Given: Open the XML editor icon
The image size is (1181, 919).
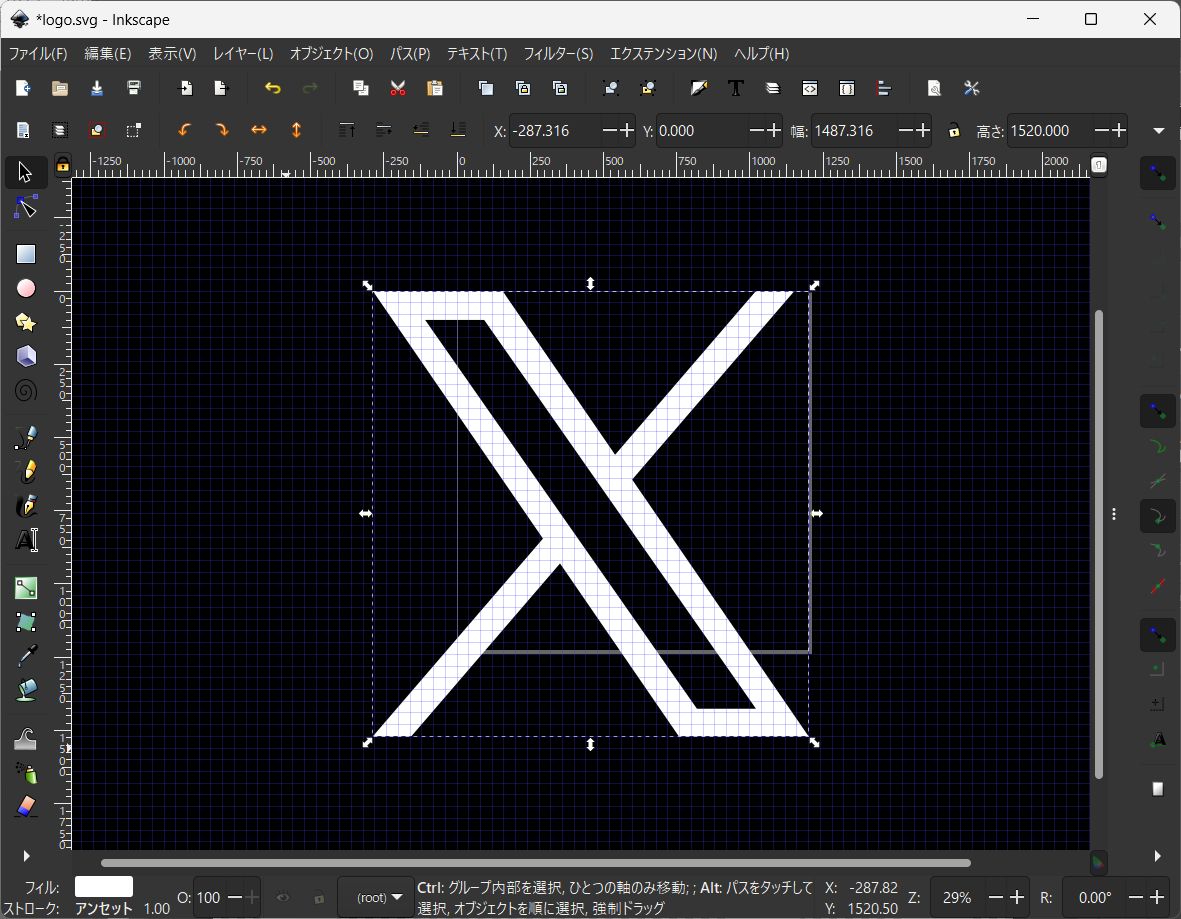Looking at the screenshot, I should [810, 88].
